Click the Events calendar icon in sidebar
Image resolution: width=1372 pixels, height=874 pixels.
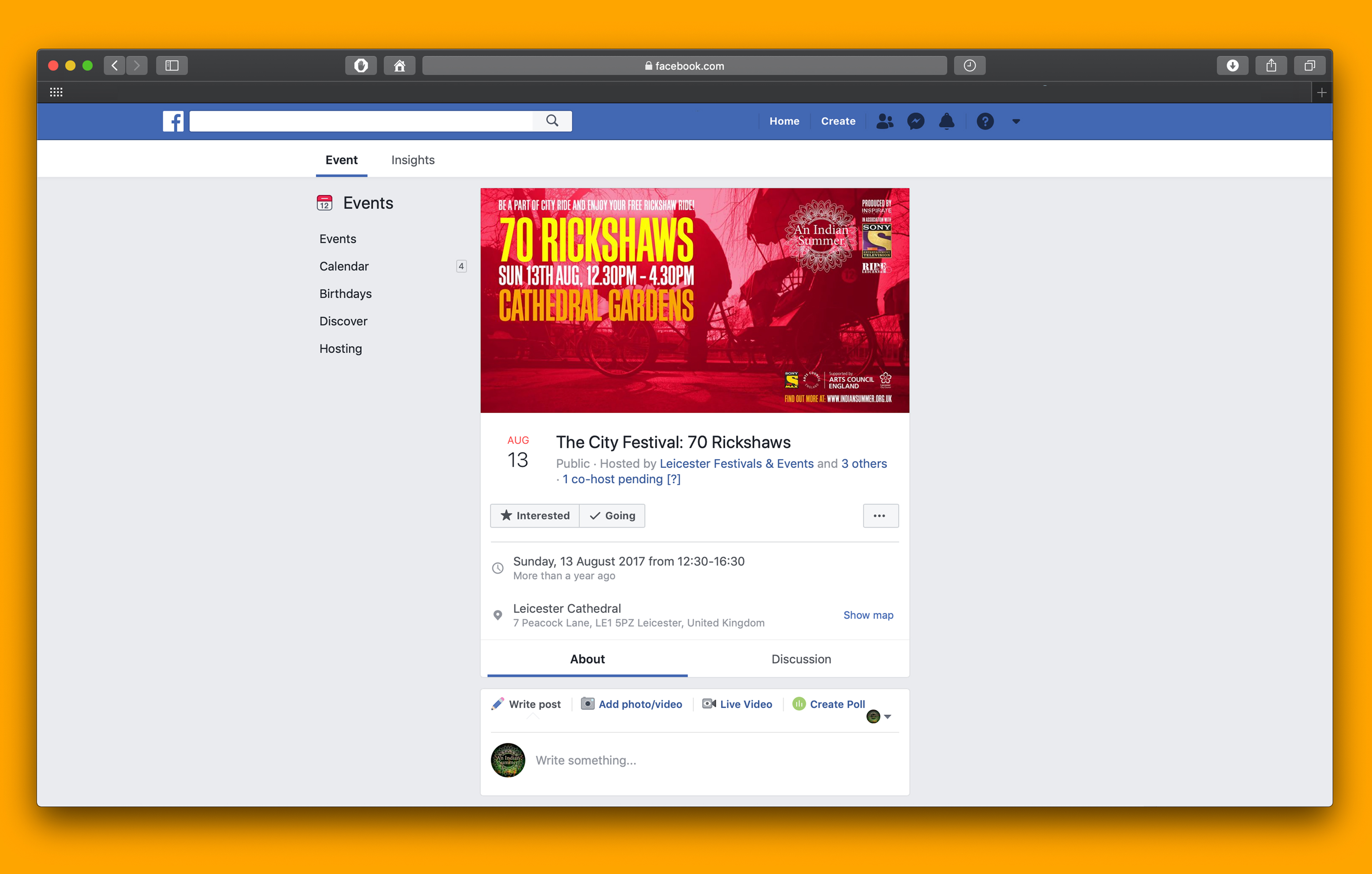pyautogui.click(x=324, y=203)
